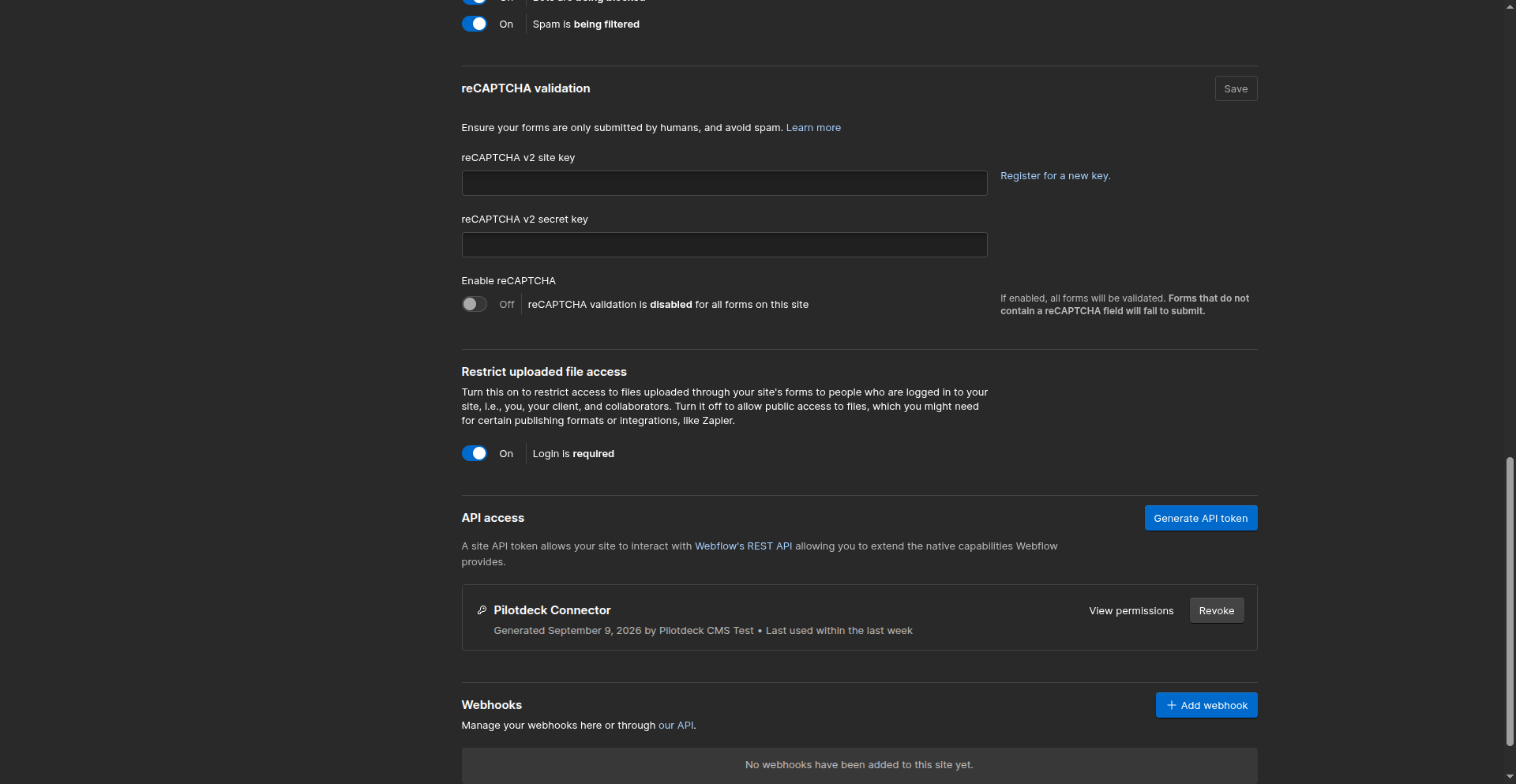
Task: Click the page's vertical scrollbar thumb
Action: coord(1510,601)
